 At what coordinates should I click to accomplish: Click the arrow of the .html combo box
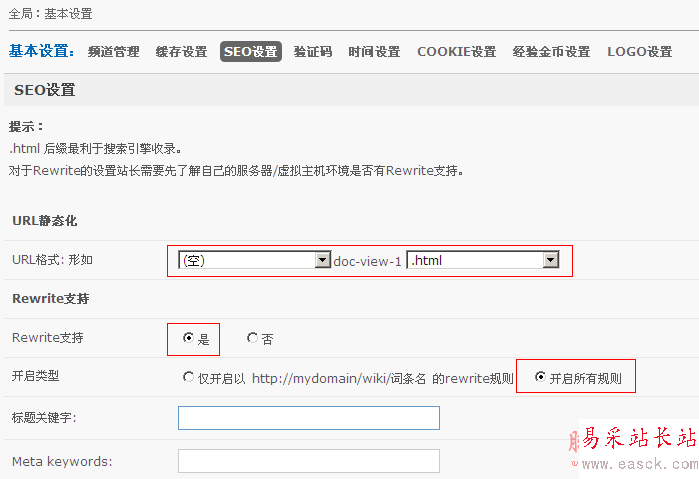[x=551, y=260]
